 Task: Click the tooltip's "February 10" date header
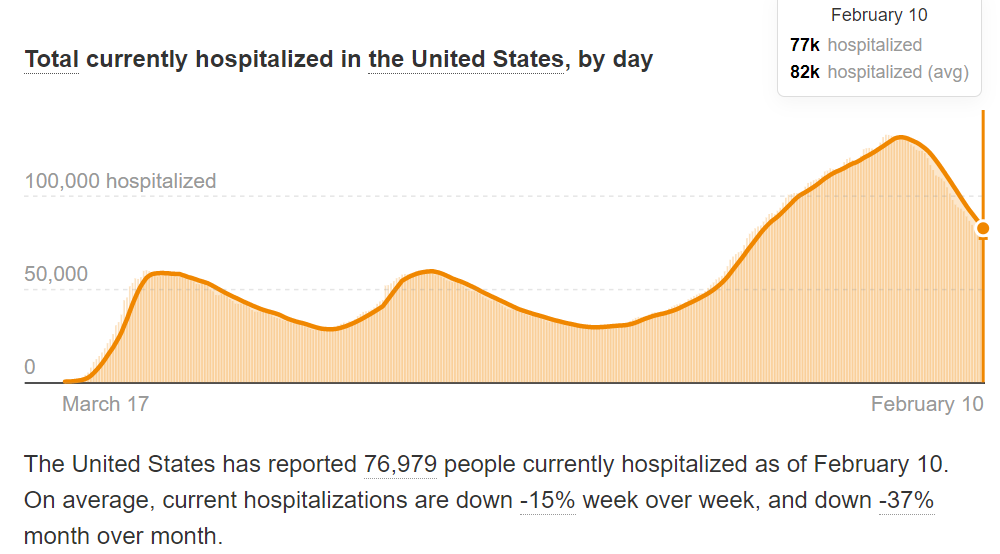point(879,15)
